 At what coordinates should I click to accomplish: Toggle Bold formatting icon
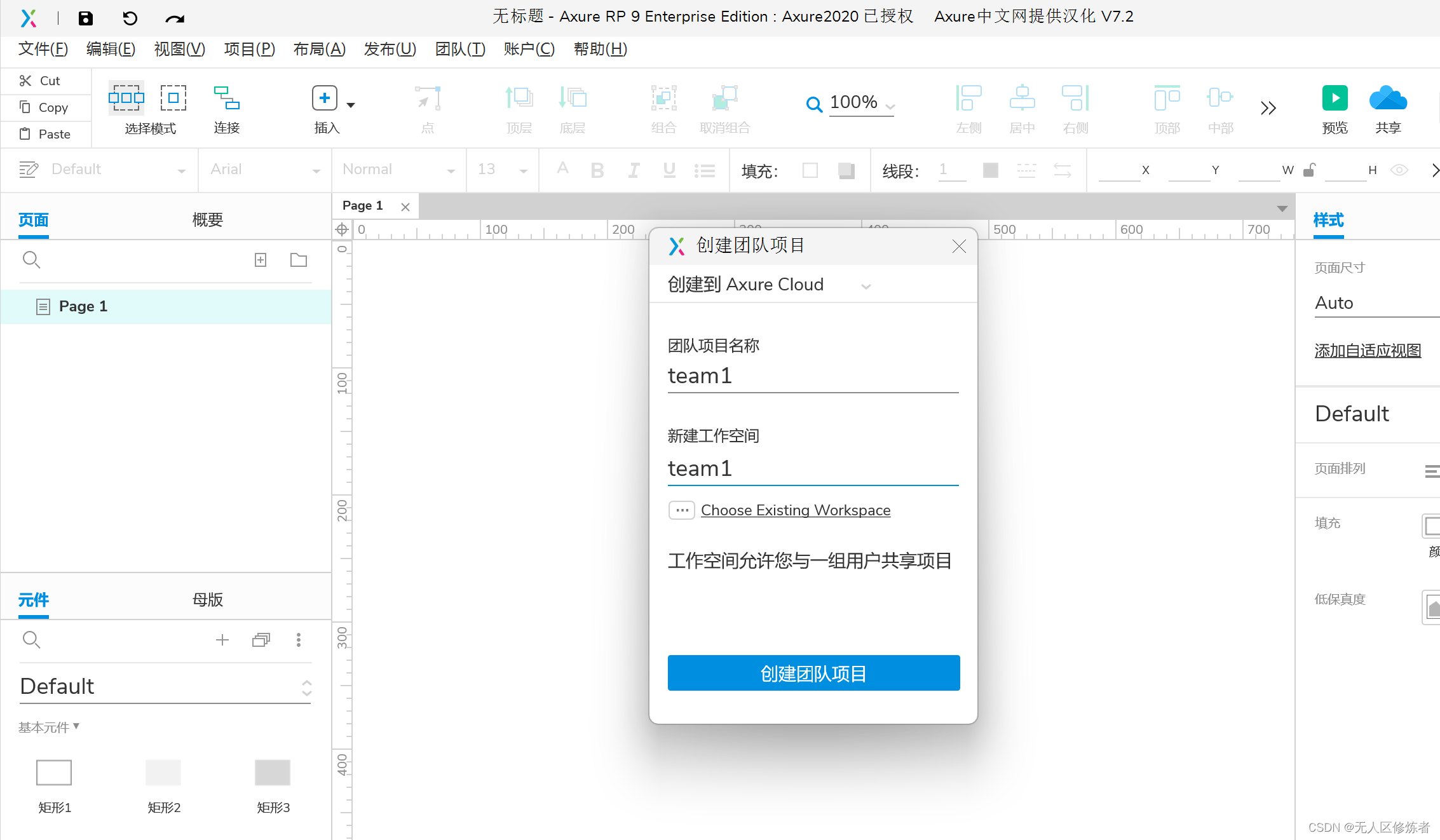click(x=598, y=171)
